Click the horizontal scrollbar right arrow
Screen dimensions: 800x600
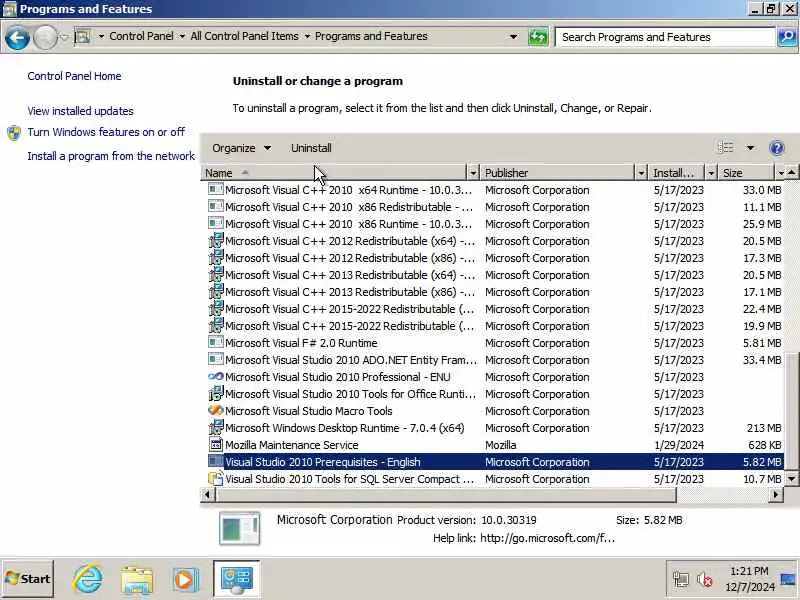pos(776,494)
